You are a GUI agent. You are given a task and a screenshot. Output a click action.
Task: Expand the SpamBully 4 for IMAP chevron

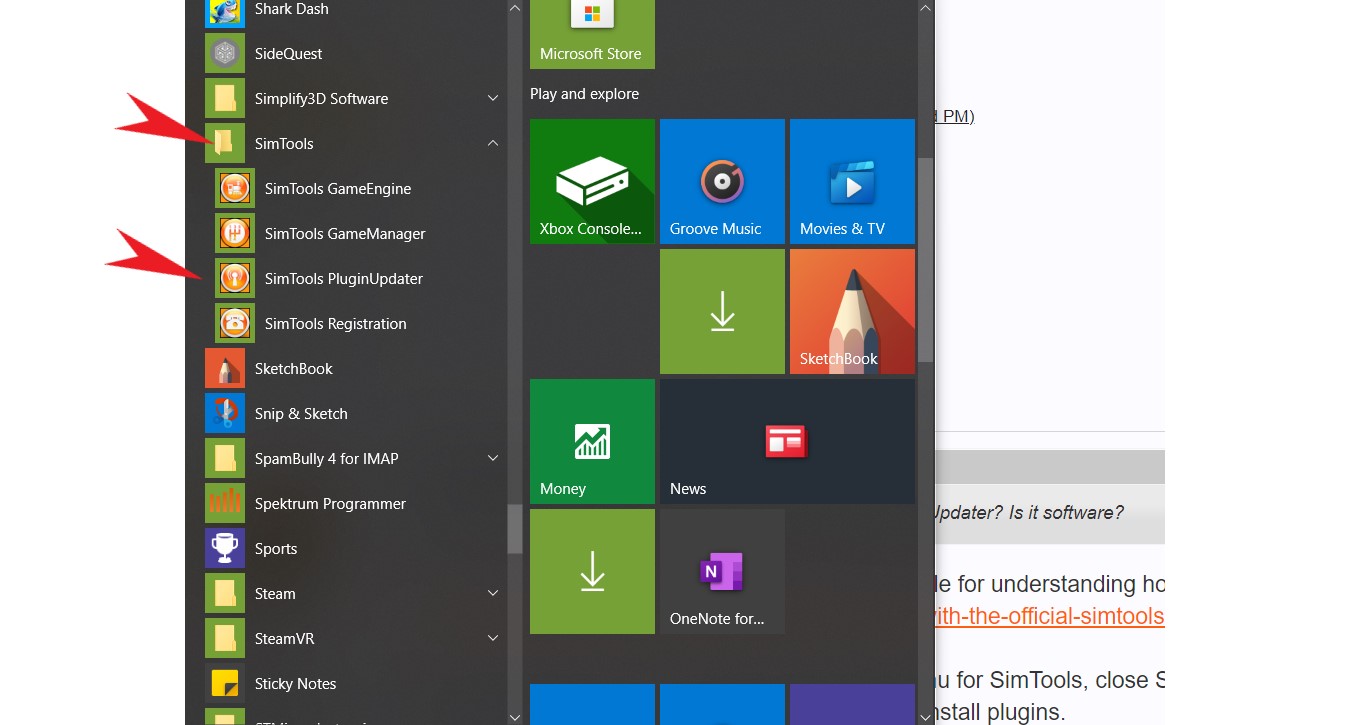[493, 458]
